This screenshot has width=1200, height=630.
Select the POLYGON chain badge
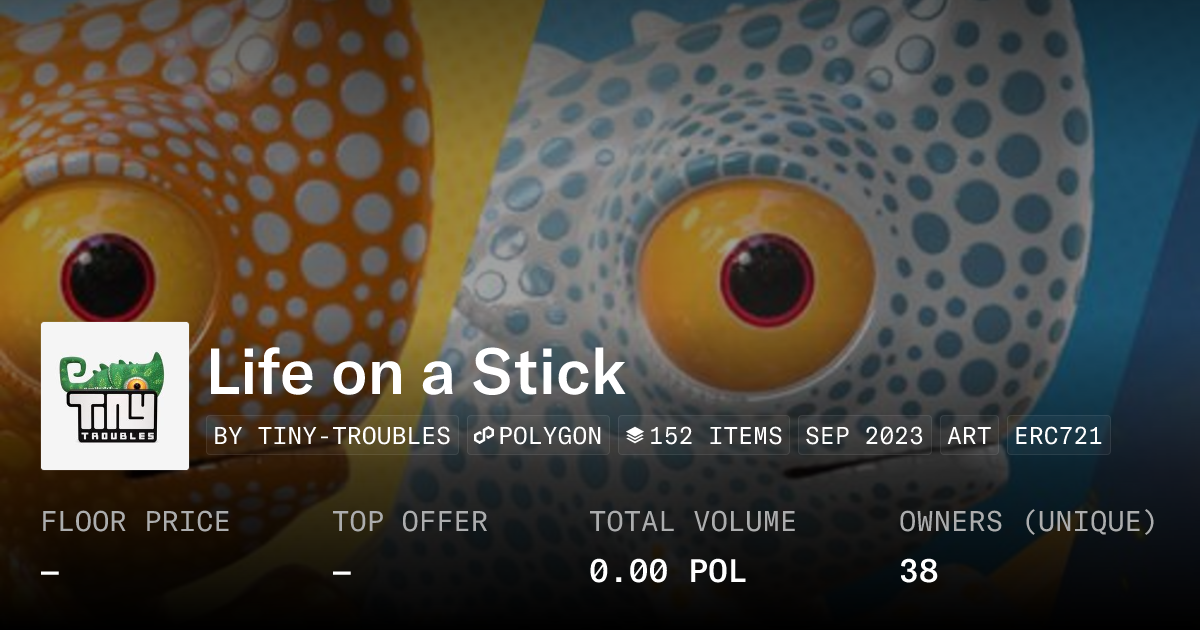pos(538,436)
